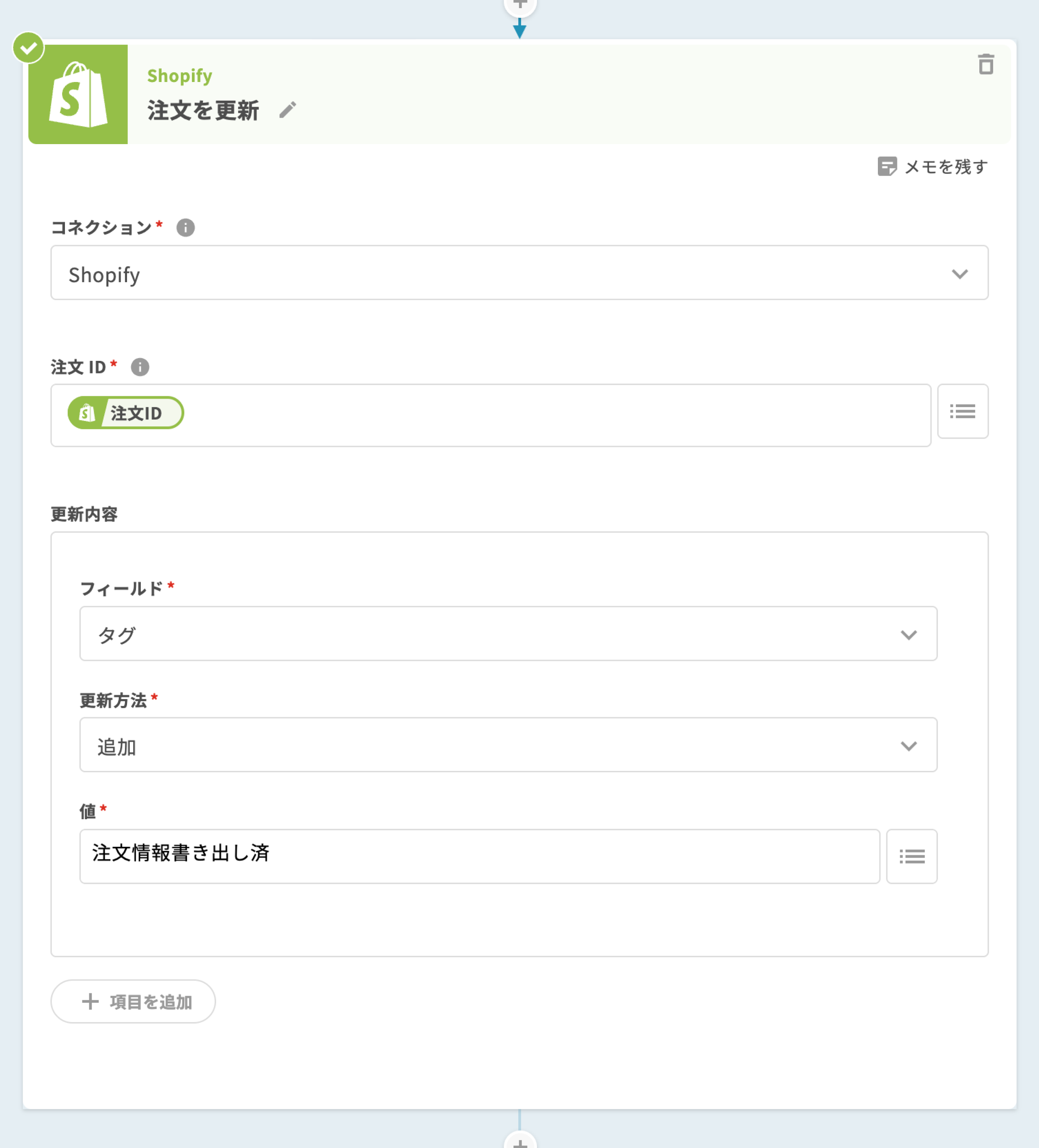Click the 注文ID variable pill
The width and height of the screenshot is (1039, 1148).
[126, 413]
